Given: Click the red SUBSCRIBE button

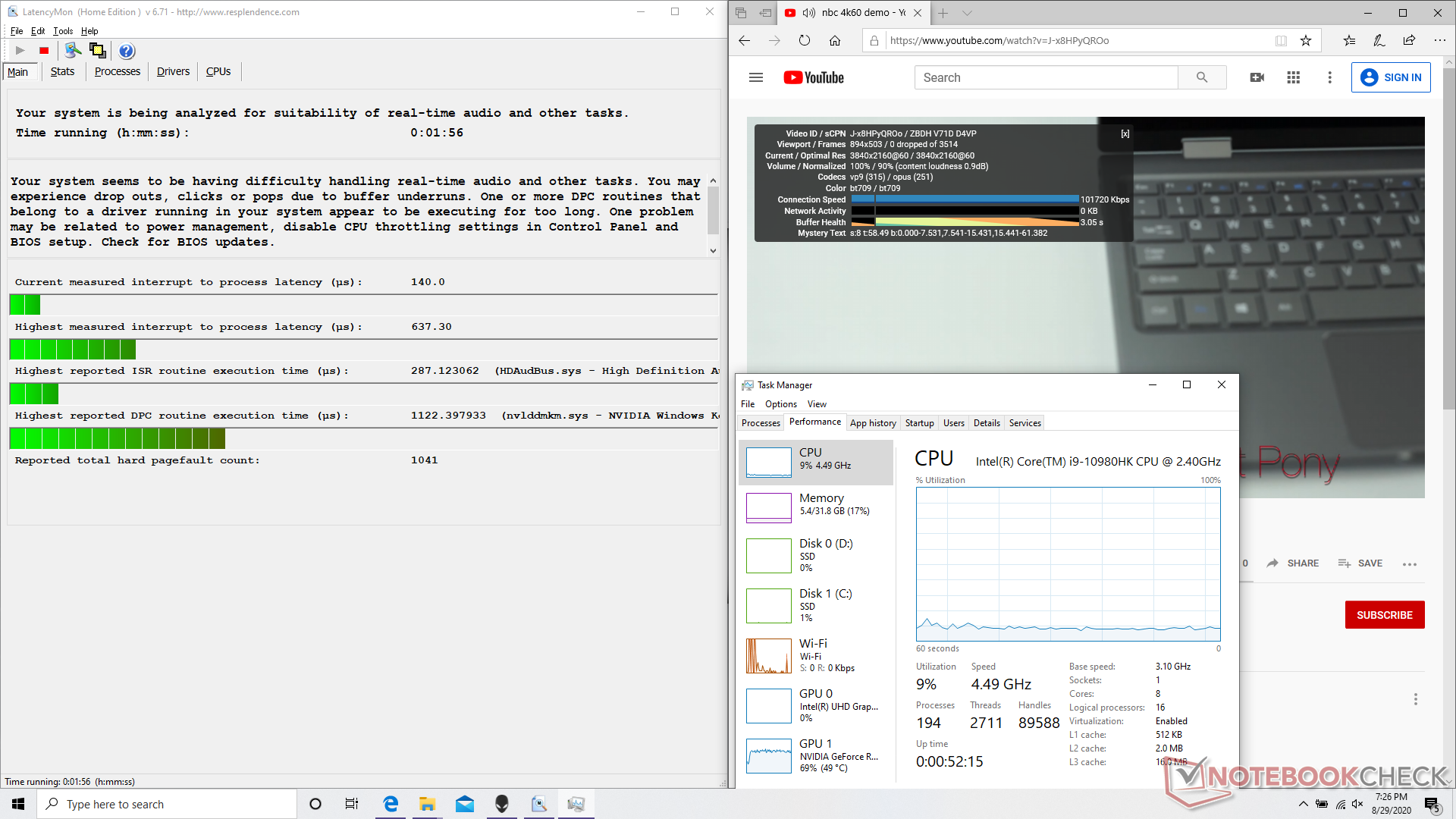Looking at the screenshot, I should [x=1384, y=615].
